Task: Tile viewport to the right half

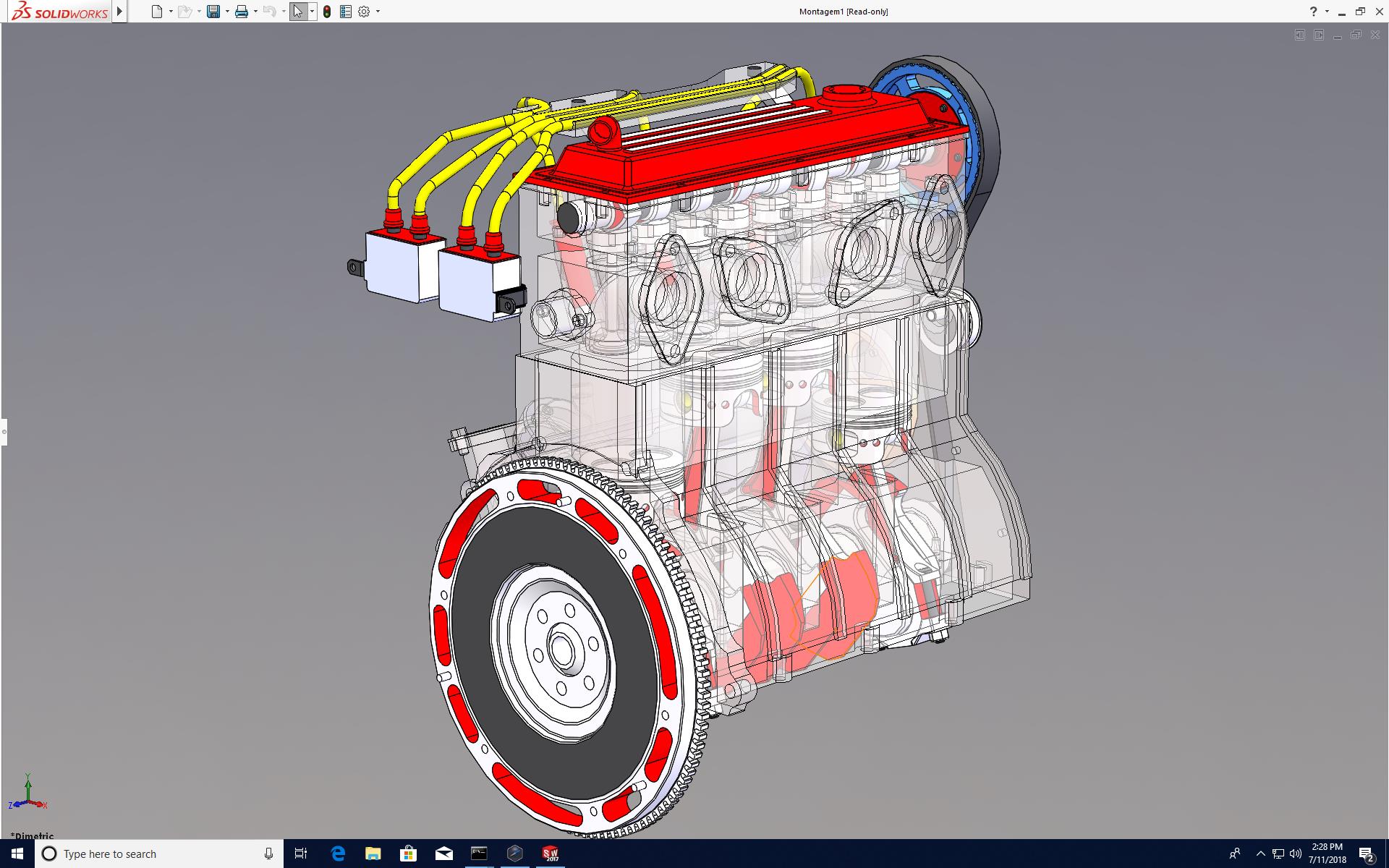Action: point(1319,35)
